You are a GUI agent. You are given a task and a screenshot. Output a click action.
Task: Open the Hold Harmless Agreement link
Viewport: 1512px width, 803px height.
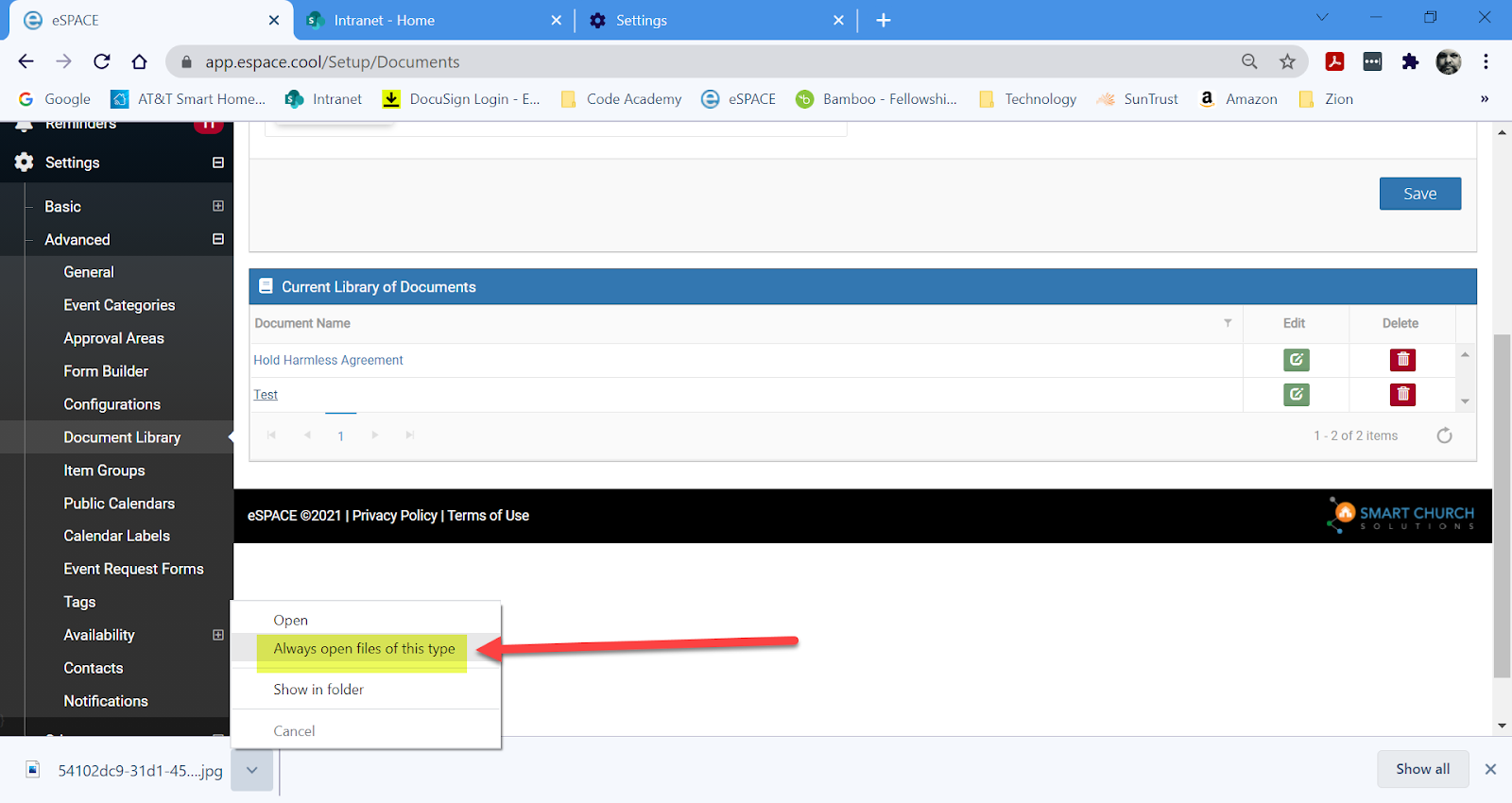click(328, 360)
